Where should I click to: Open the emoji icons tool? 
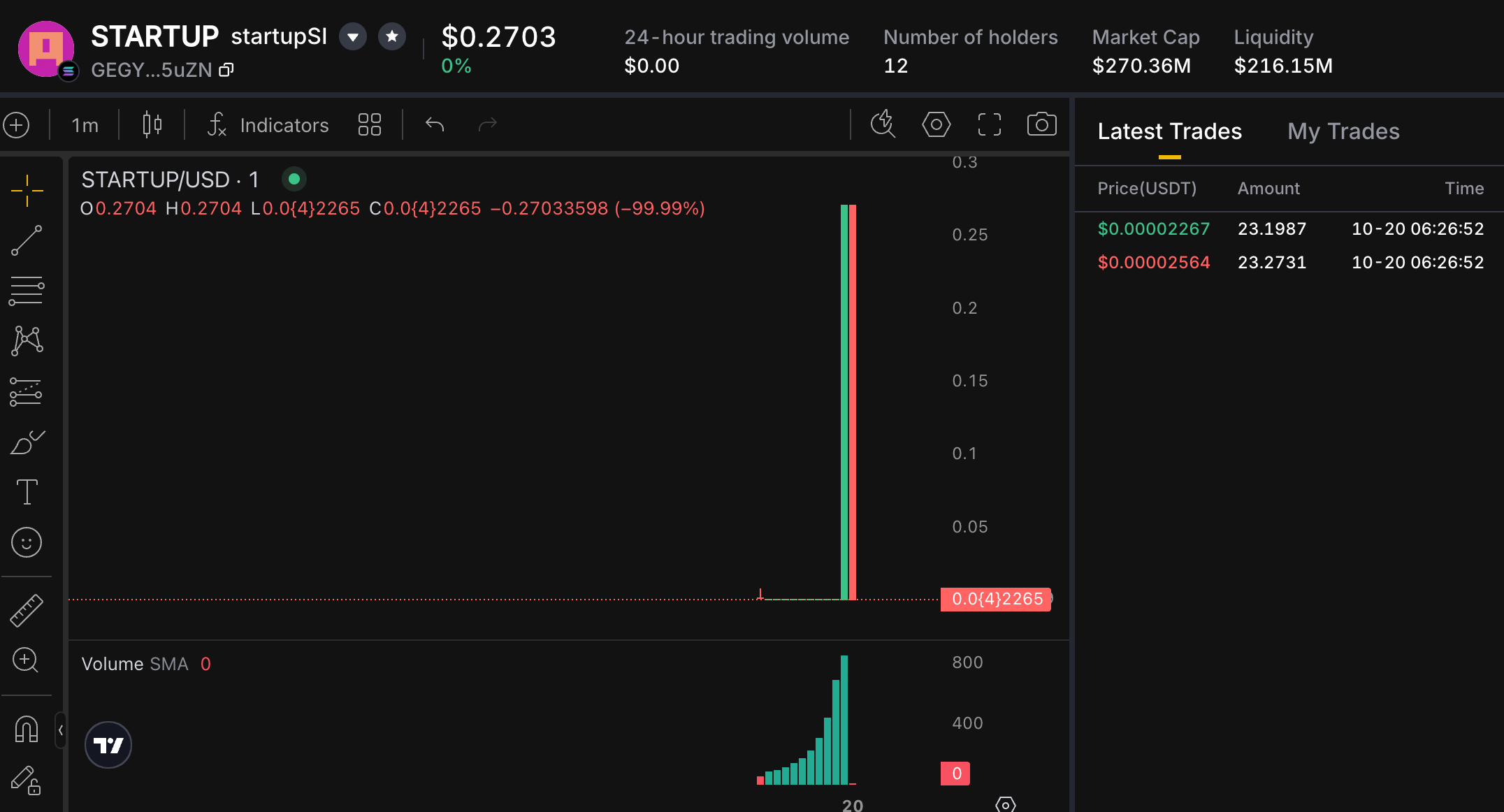tap(27, 542)
